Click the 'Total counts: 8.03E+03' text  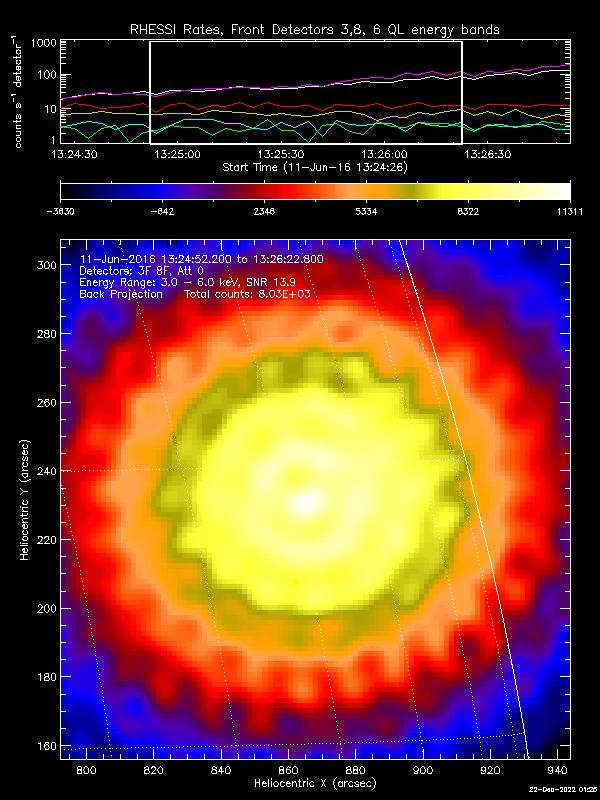coord(248,294)
